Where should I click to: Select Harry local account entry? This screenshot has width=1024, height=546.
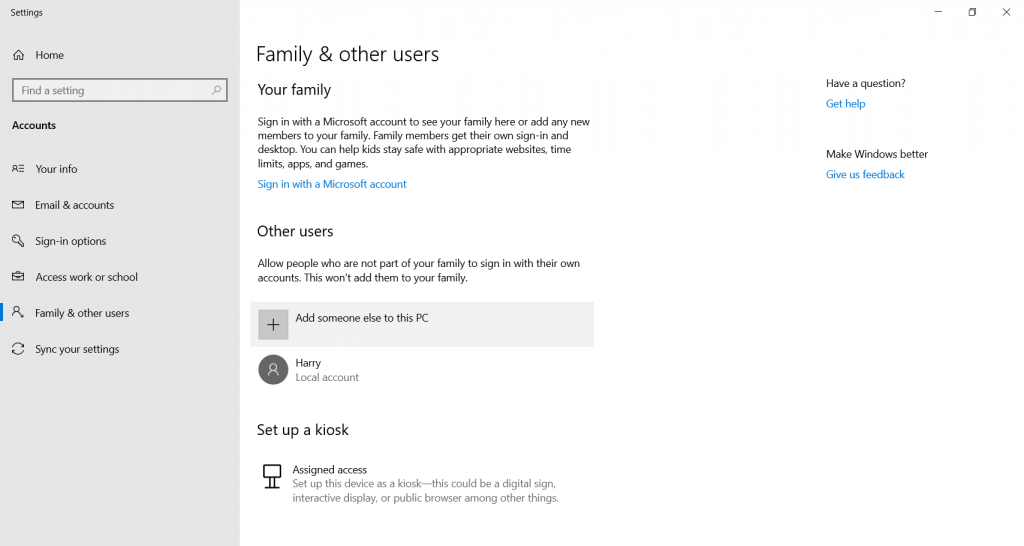(422, 370)
